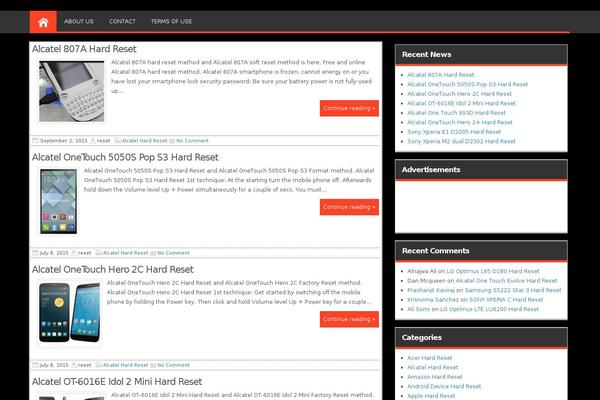600x400 pixels.
Task: Open SONY XPERIA C Hard Reset comment link
Action: tap(506, 300)
